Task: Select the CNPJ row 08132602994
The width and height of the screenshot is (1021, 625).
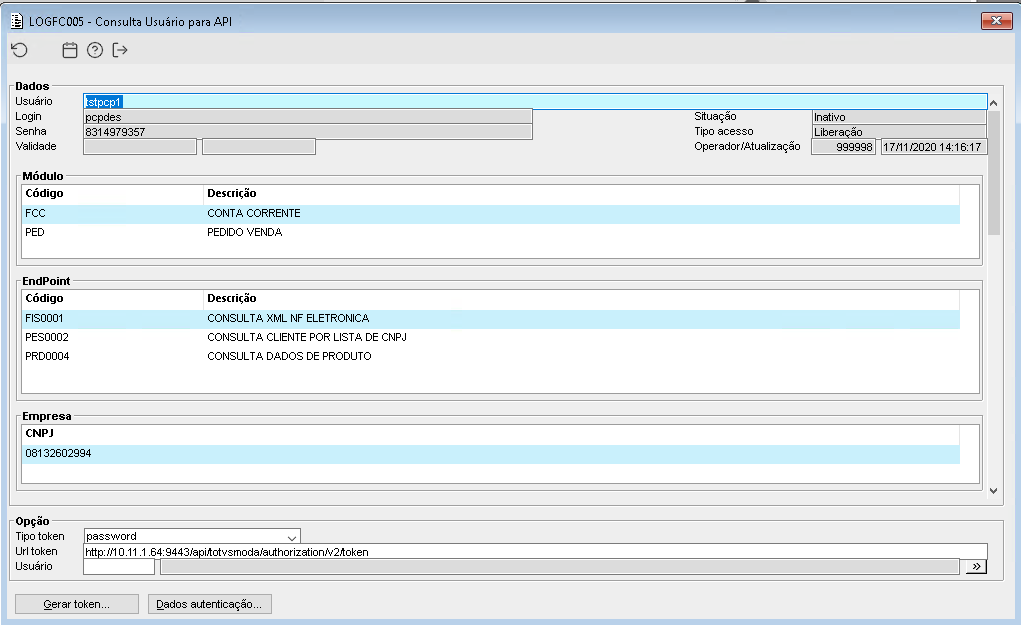Action: (491, 453)
